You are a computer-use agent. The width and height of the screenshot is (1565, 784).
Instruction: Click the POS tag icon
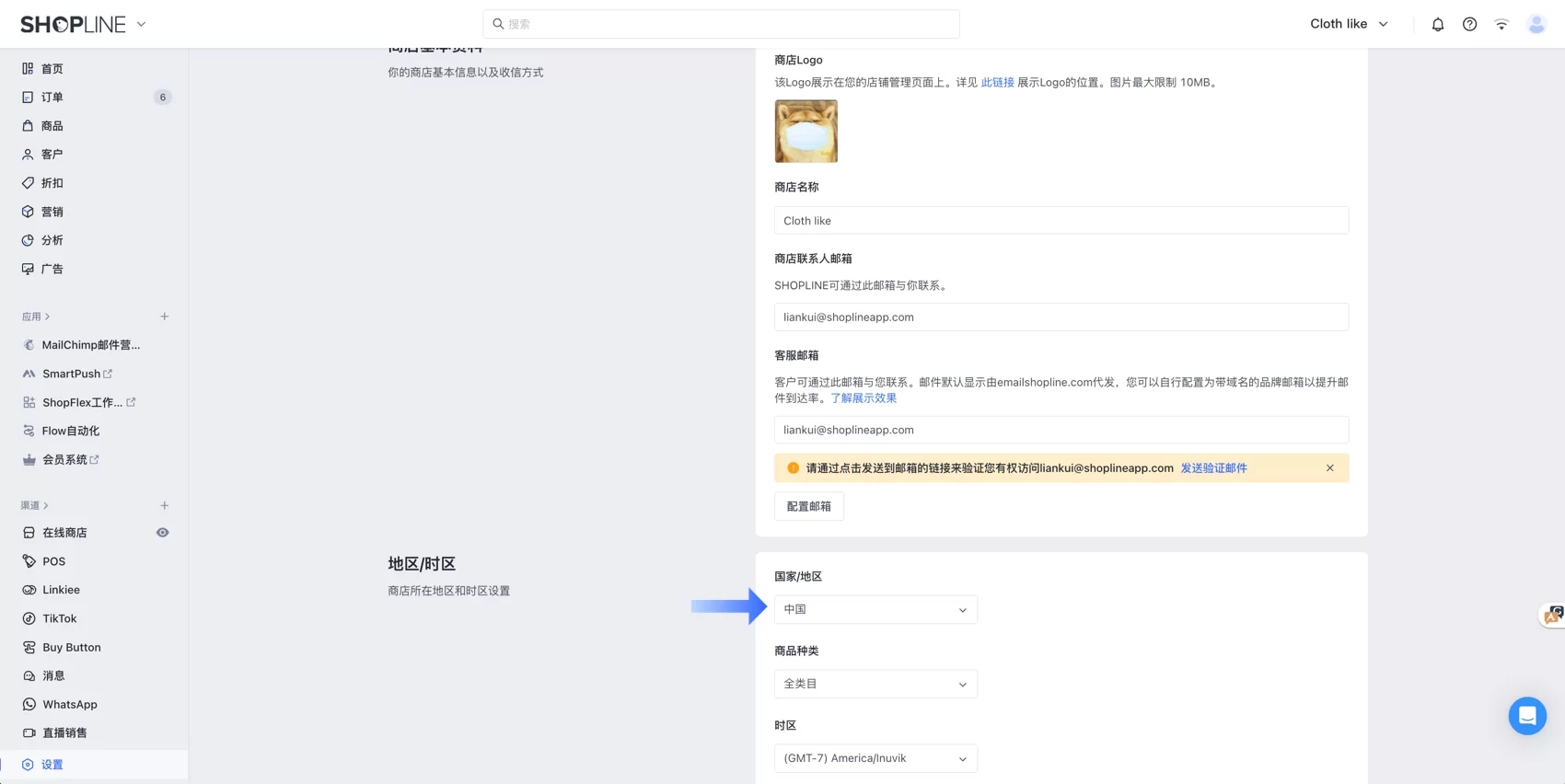pos(29,561)
